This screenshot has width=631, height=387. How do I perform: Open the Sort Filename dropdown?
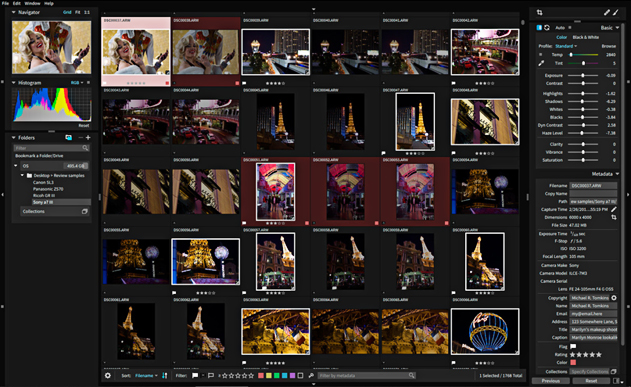146,375
